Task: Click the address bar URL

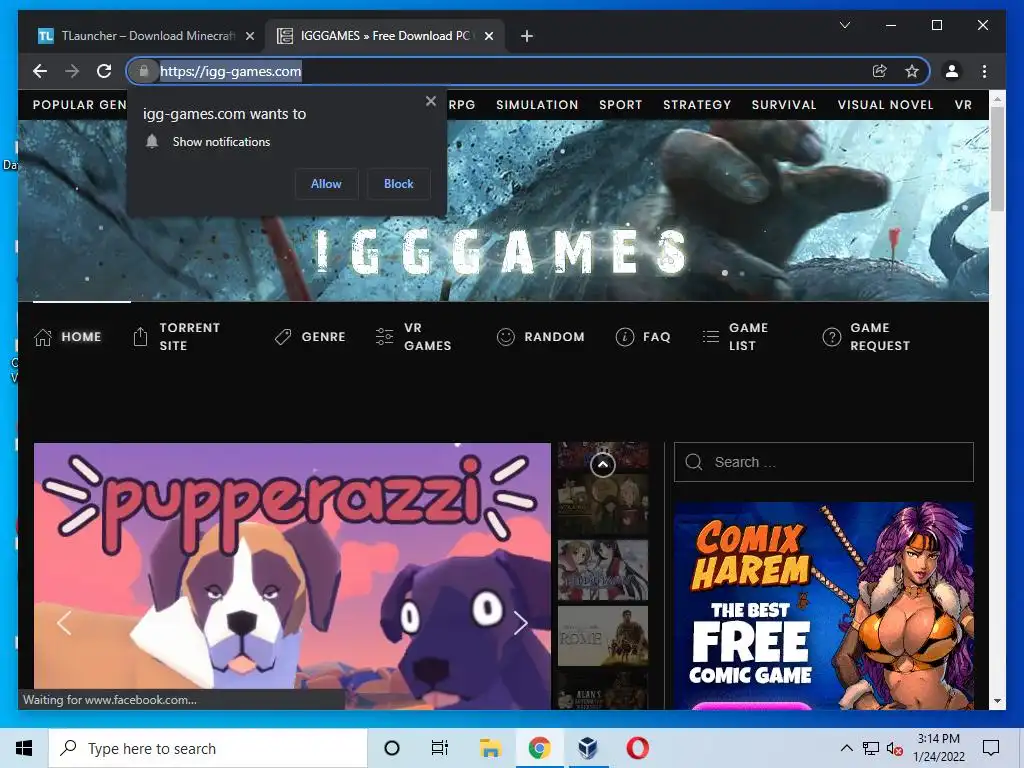Action: (231, 71)
